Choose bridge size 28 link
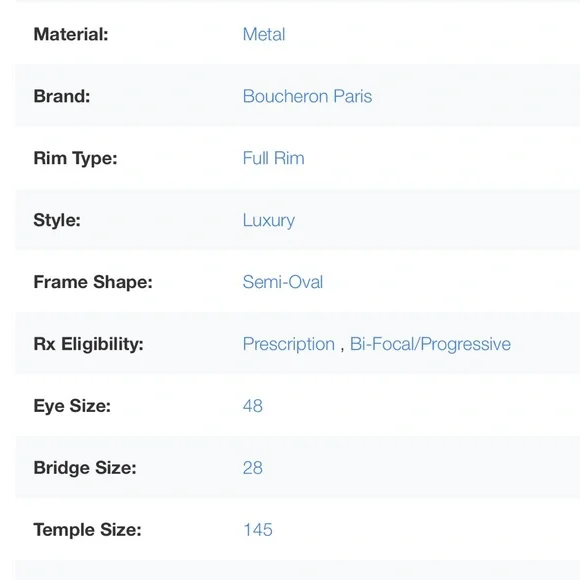This screenshot has height=580, width=580. click(x=253, y=468)
